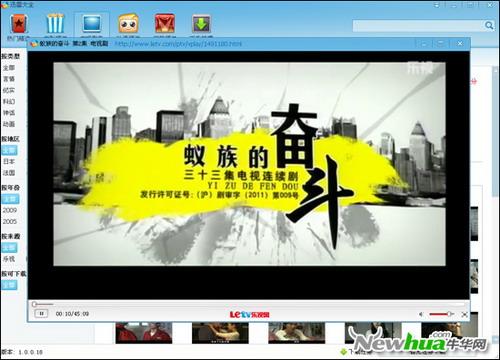500x360 pixels.
Task: Click into the top search field
Action: pyautogui.click(x=418, y=26)
